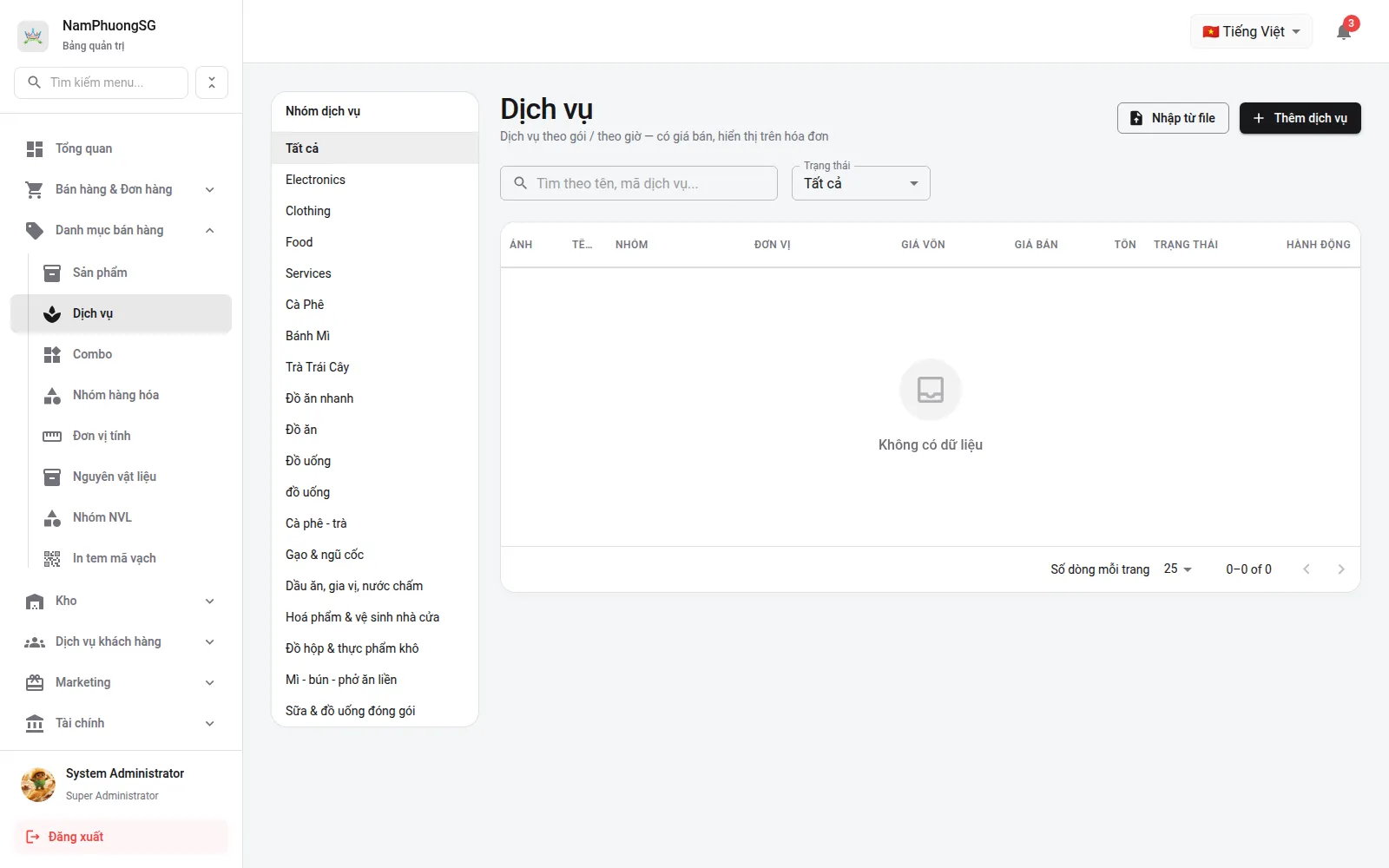
Task: Select Đồ ăn nhanh group
Action: [x=375, y=398]
